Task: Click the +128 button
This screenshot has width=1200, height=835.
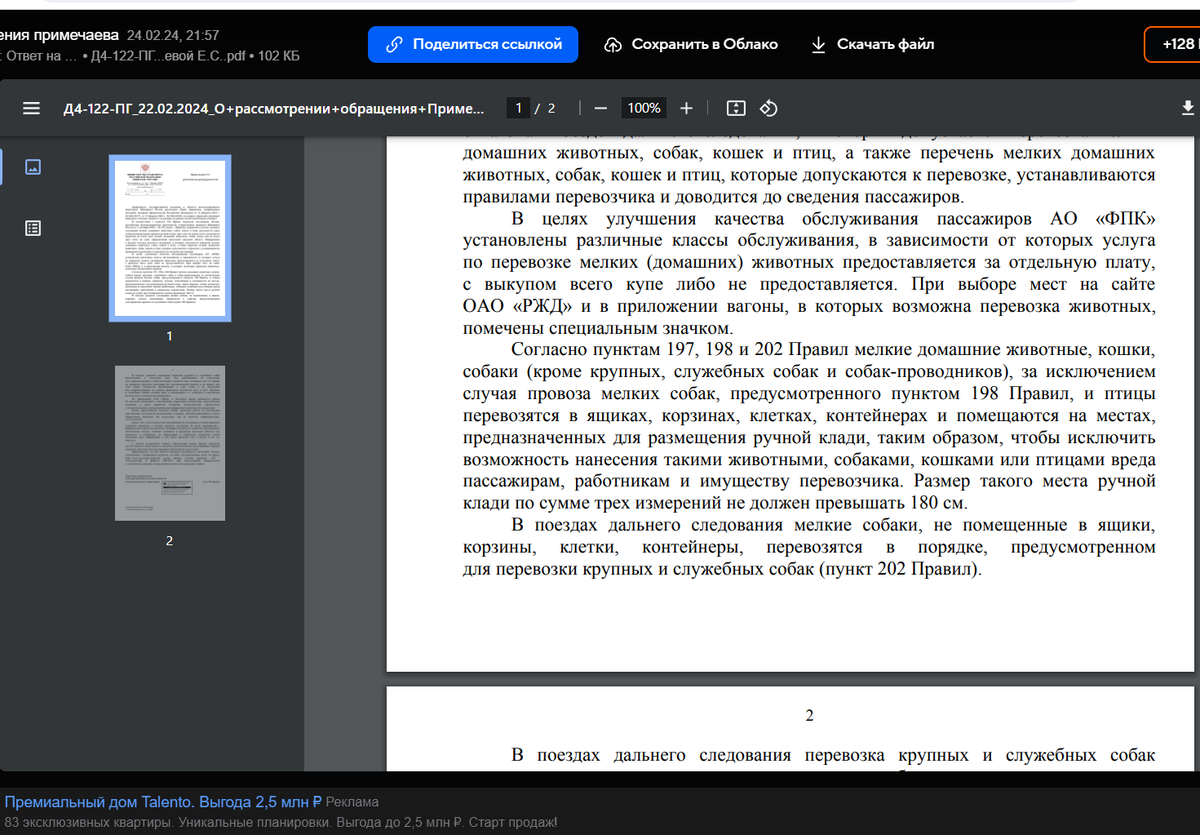Action: [x=1173, y=44]
